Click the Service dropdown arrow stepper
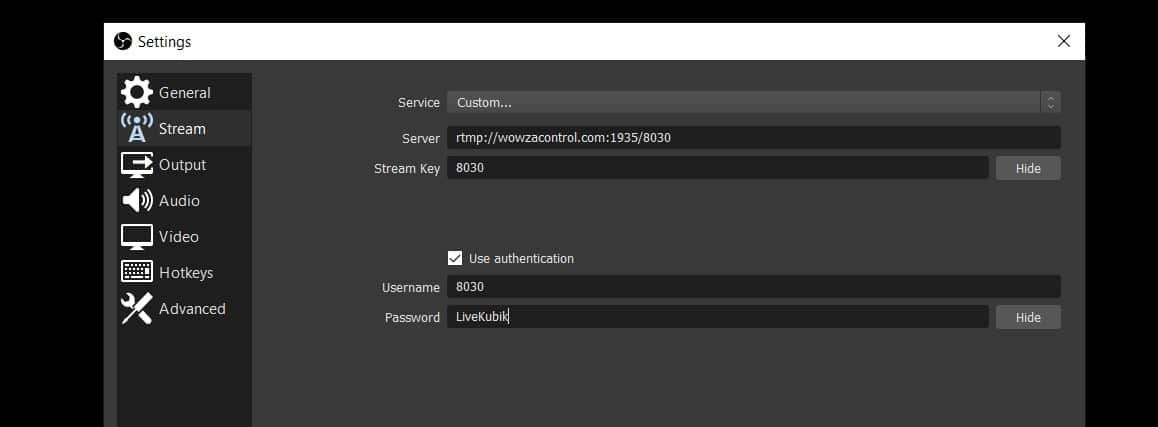This screenshot has height=427, width=1158. [x=1051, y=103]
